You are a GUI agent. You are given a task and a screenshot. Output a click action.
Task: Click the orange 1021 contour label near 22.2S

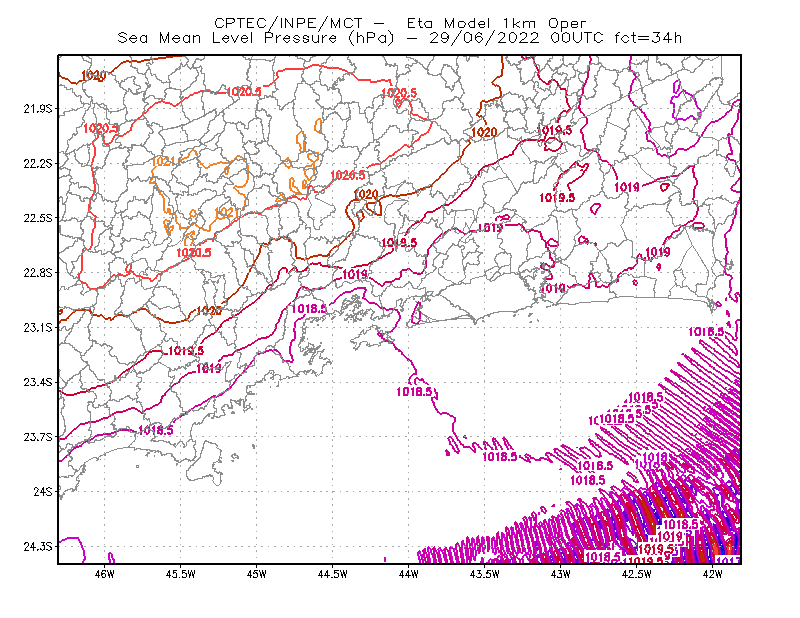click(163, 162)
